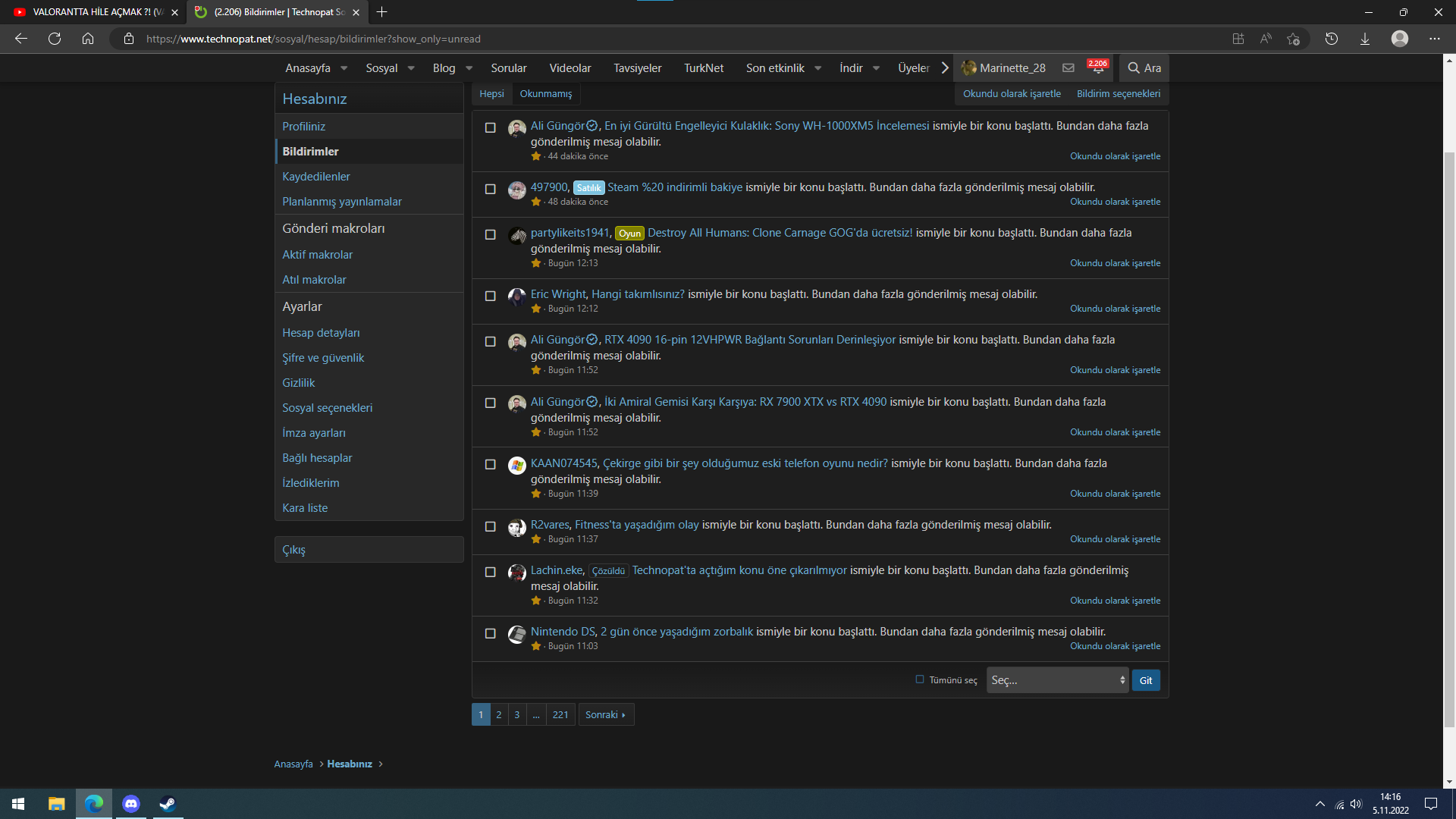Open Steam from the taskbar
Viewport: 1456px width, 819px height.
(x=168, y=803)
